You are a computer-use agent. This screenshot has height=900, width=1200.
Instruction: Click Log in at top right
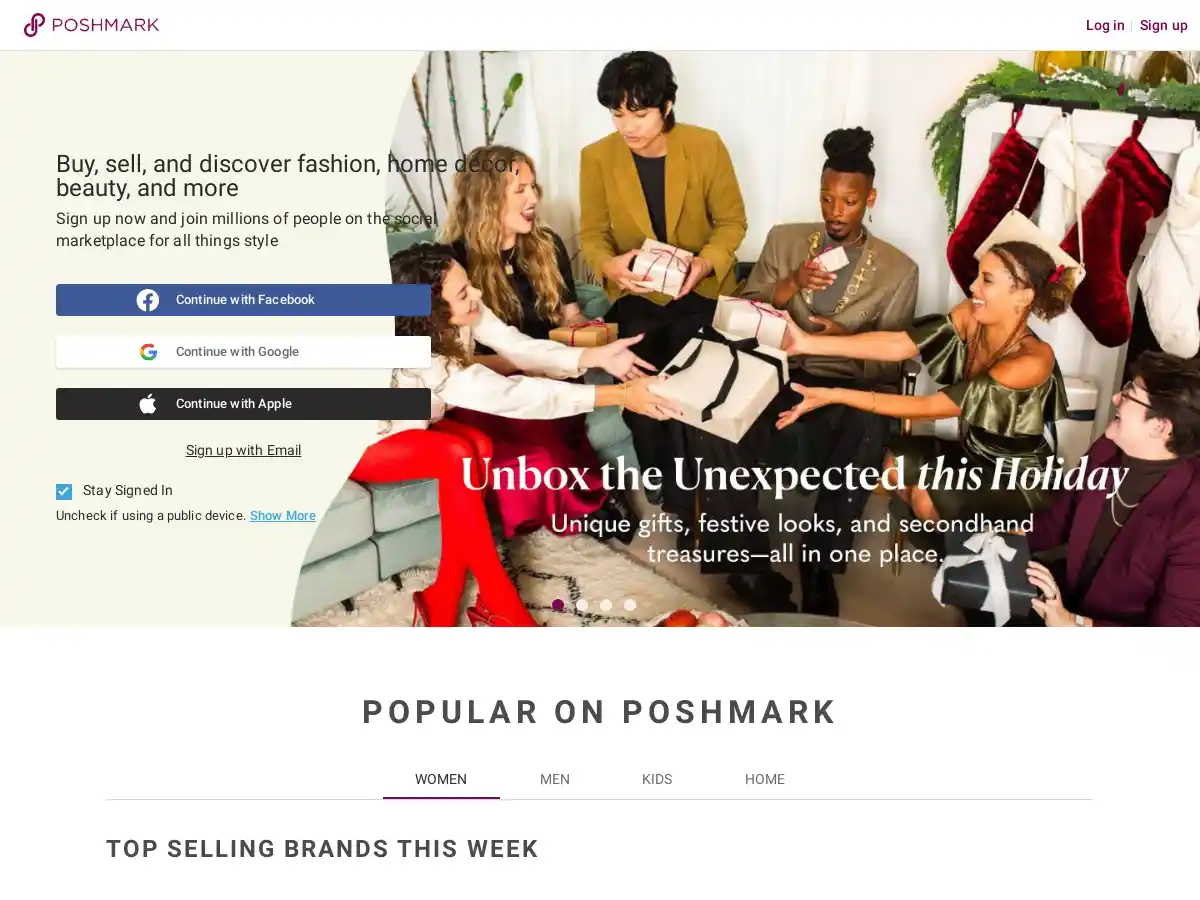click(x=1105, y=25)
